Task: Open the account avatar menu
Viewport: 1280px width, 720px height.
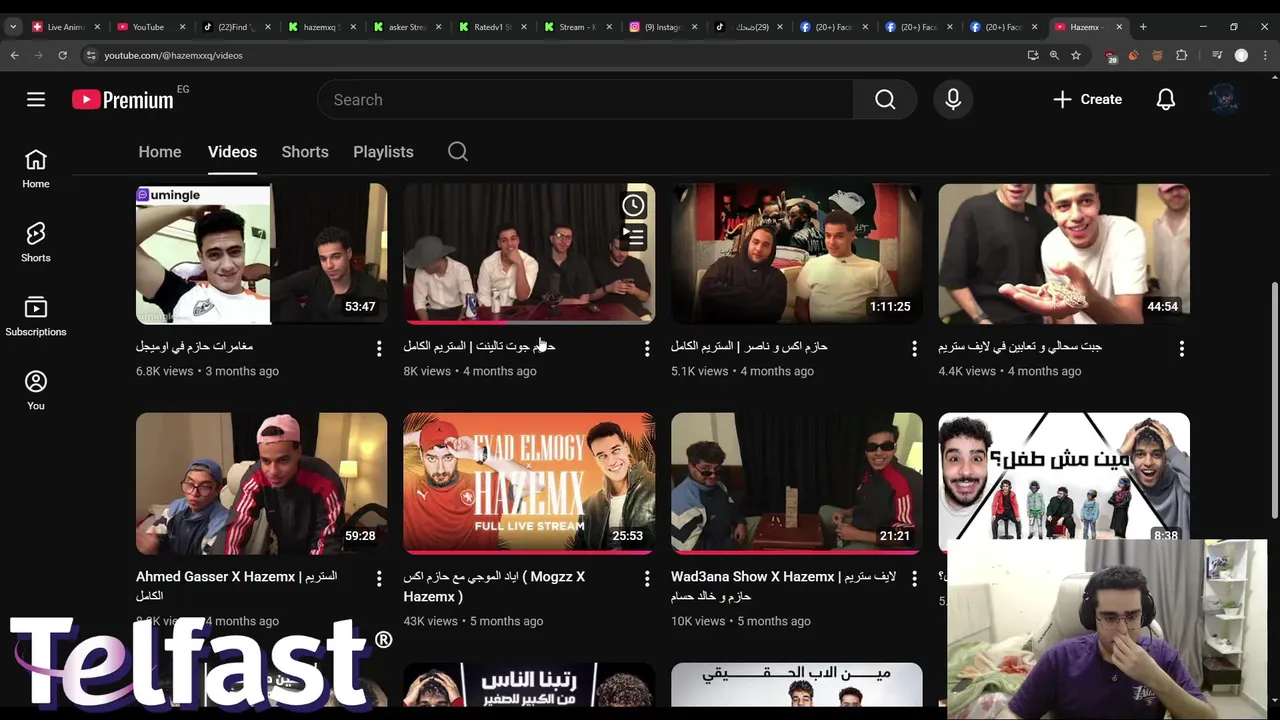Action: 1224,99
